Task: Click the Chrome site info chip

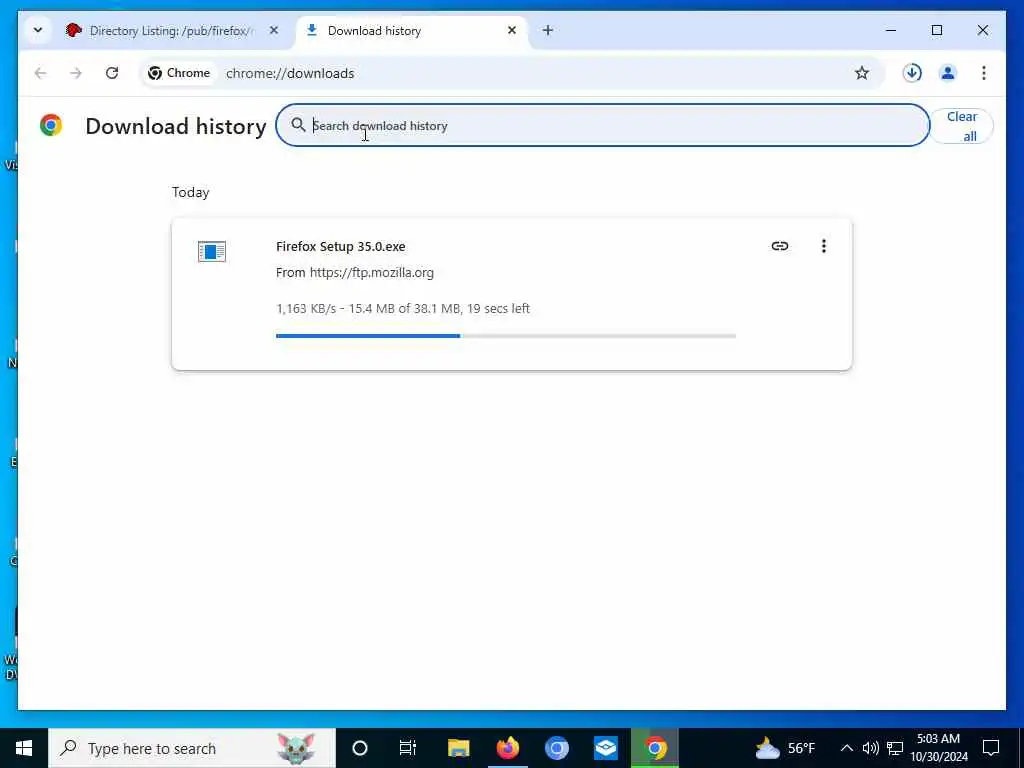Action: [179, 73]
